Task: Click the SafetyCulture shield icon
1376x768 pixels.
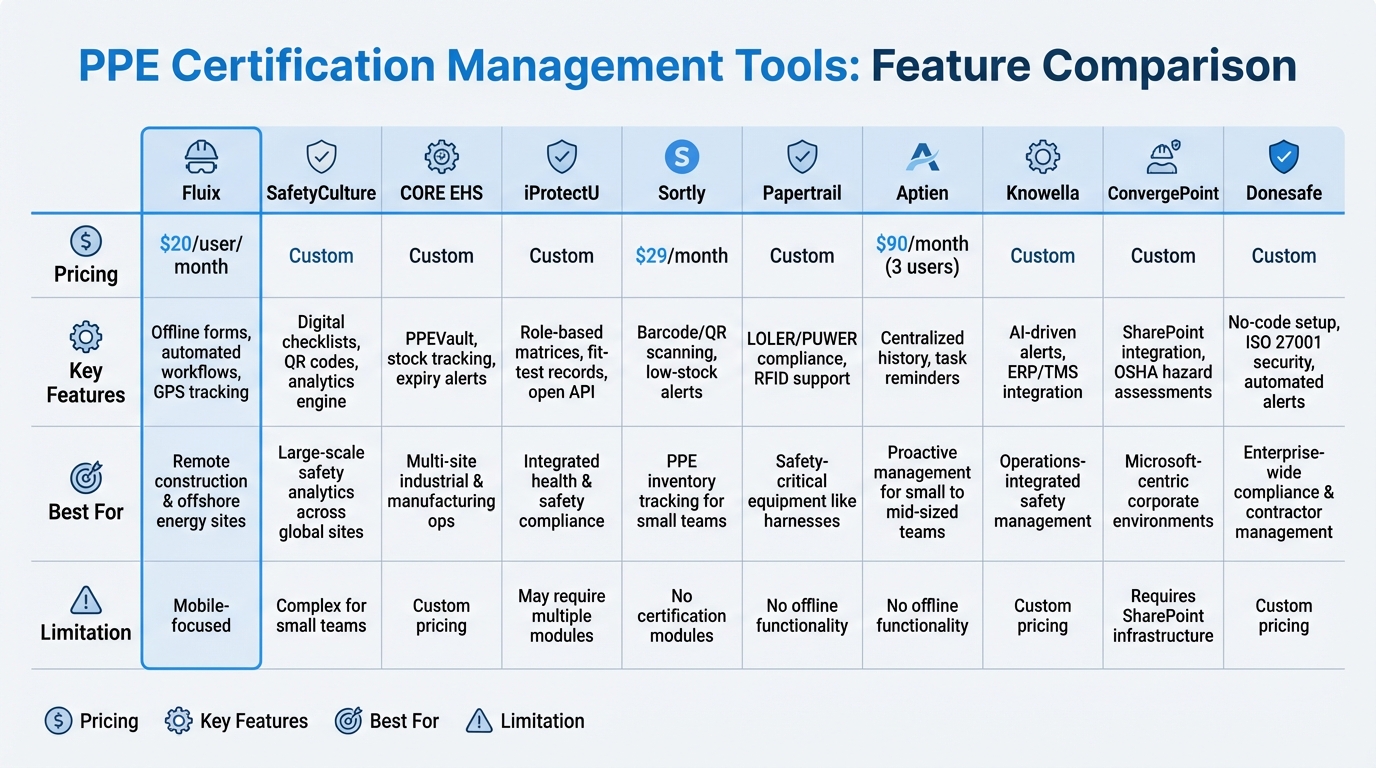Action: (x=321, y=156)
